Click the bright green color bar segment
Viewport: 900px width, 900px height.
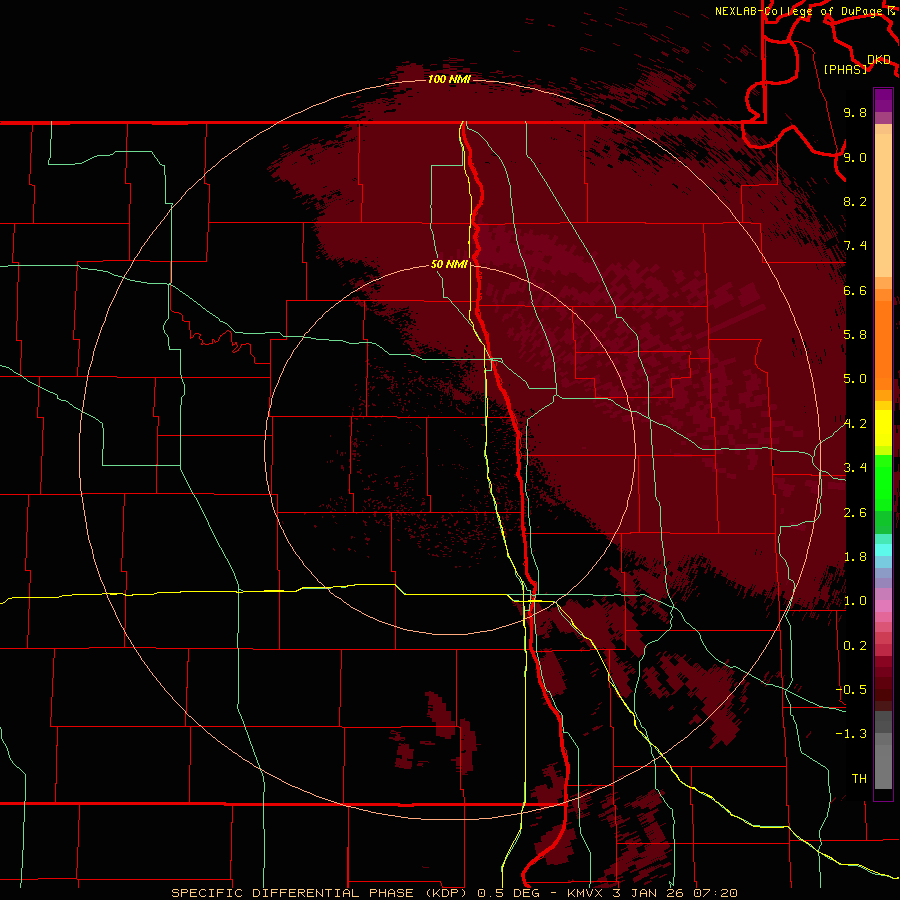(x=883, y=483)
